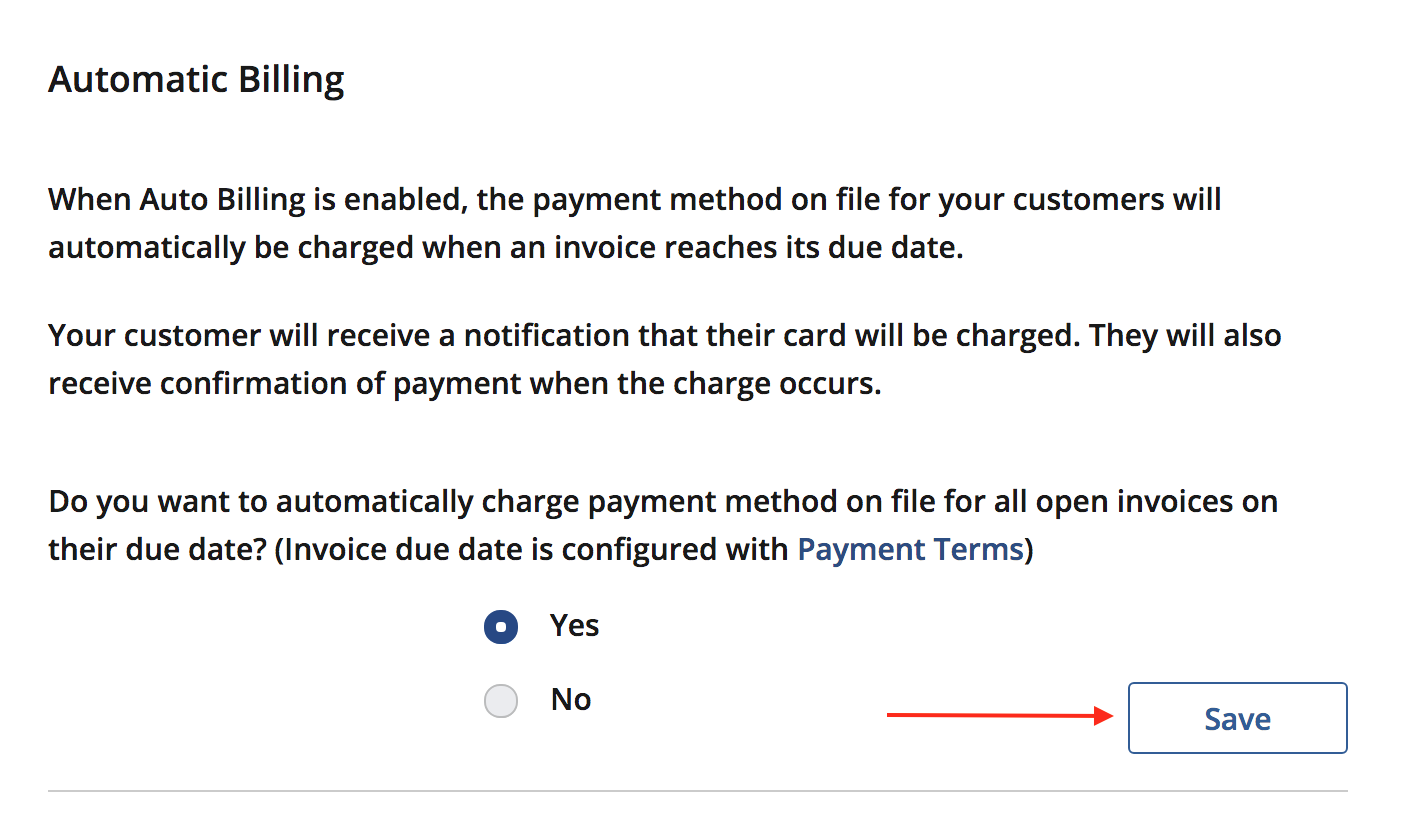Click the No option label

coord(570,700)
